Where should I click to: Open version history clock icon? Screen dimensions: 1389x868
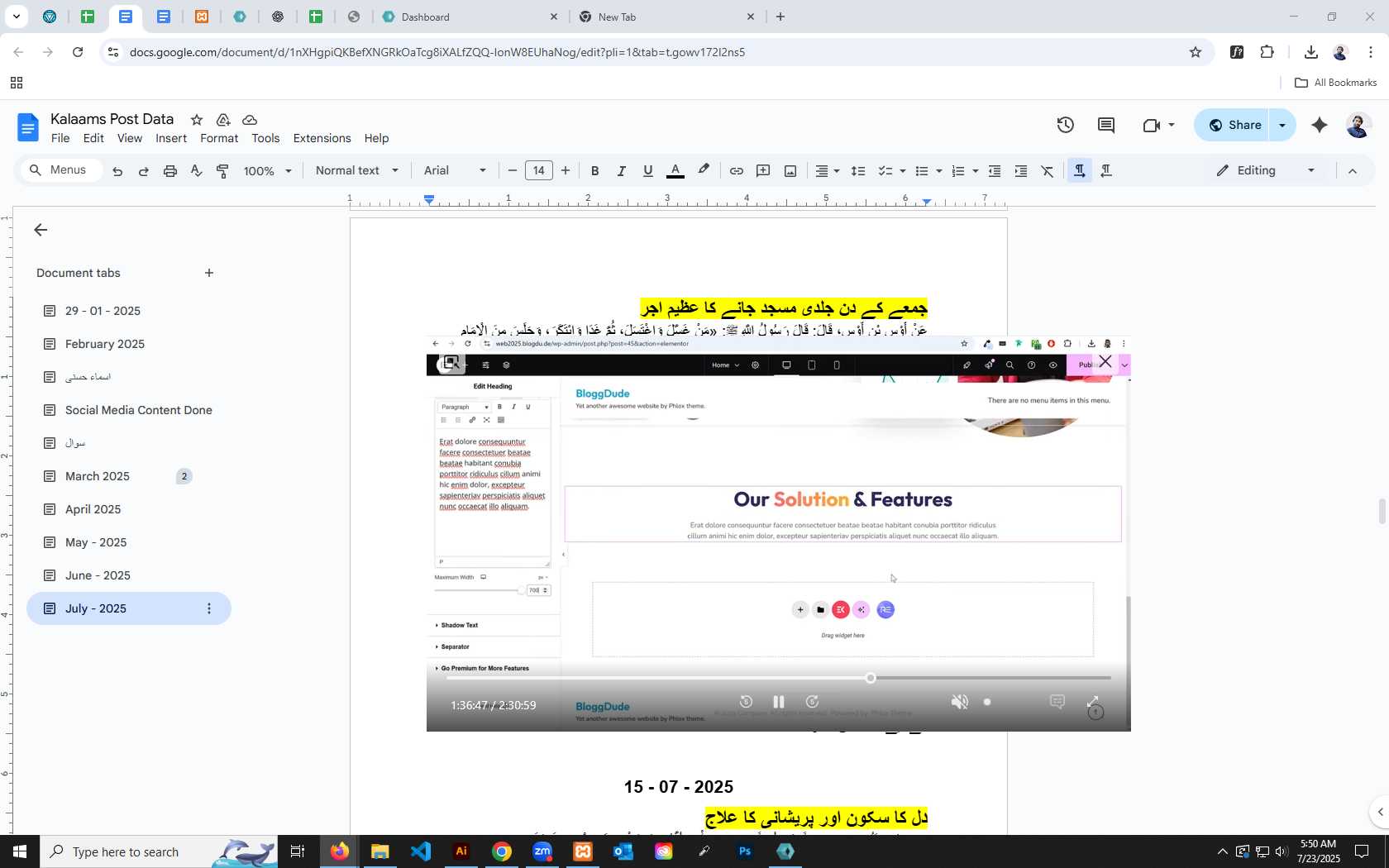click(x=1066, y=125)
